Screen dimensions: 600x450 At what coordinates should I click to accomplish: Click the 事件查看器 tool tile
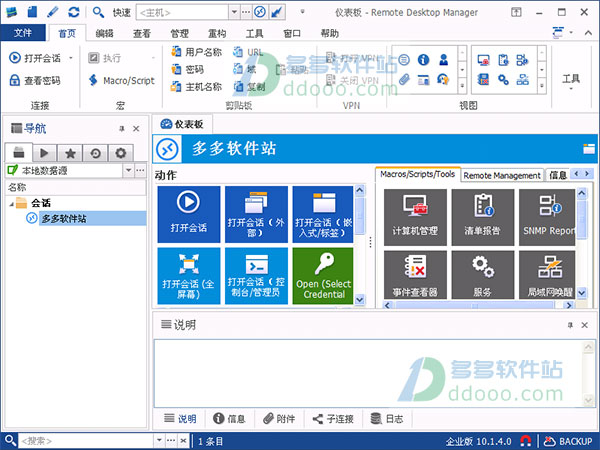click(x=415, y=274)
